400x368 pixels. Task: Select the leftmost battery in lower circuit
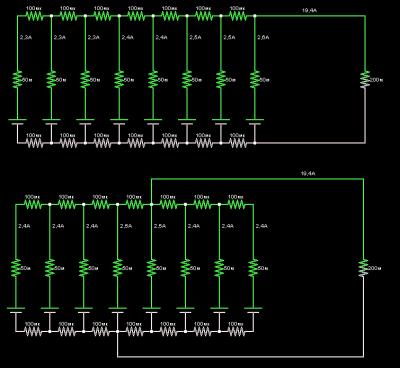(x=16, y=310)
